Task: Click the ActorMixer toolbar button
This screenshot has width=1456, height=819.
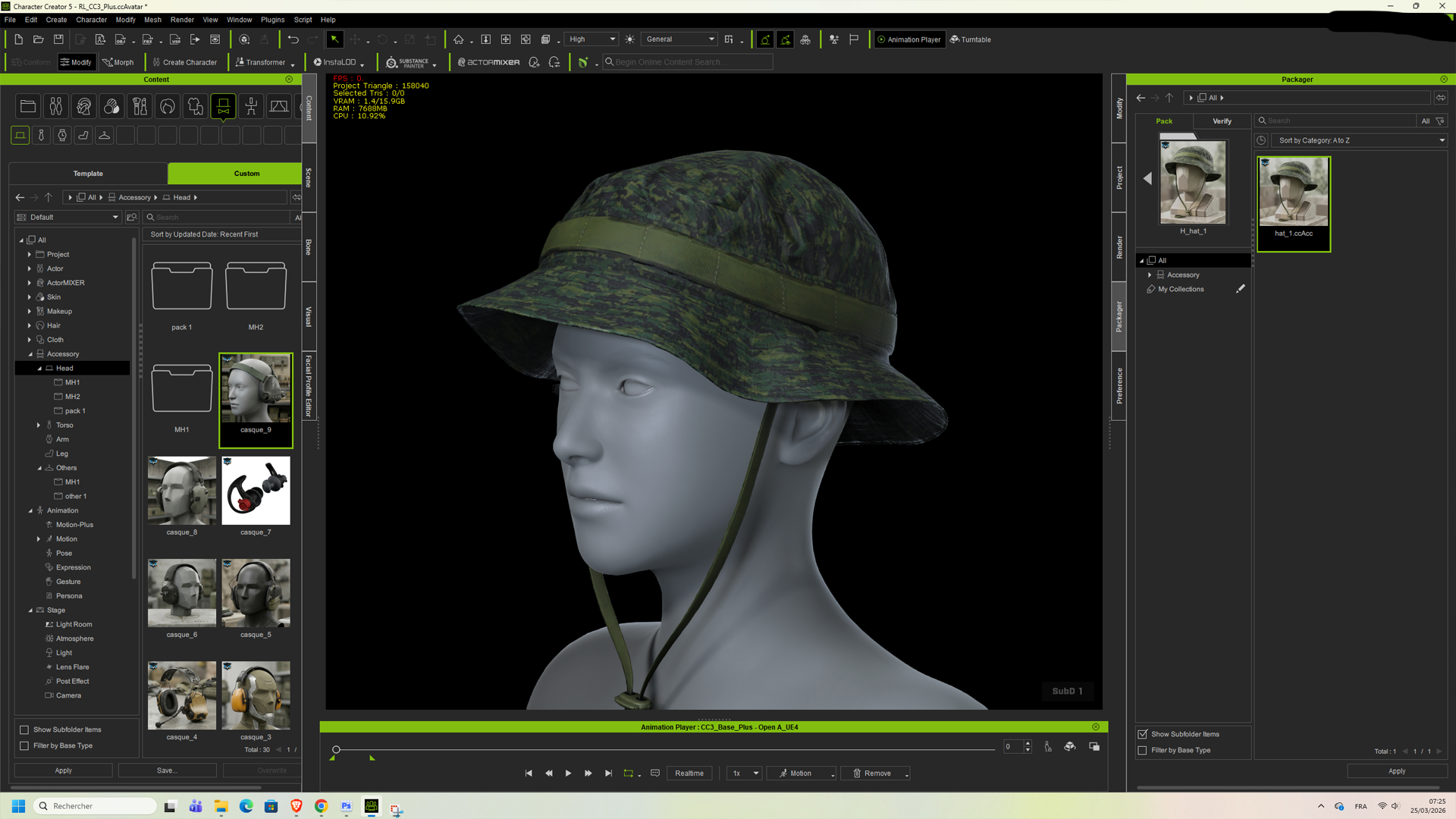Action: 489,62
